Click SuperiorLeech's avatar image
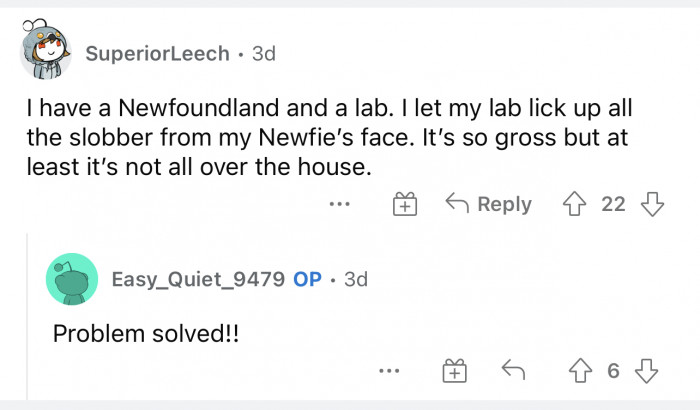The image size is (700, 410). [46, 52]
